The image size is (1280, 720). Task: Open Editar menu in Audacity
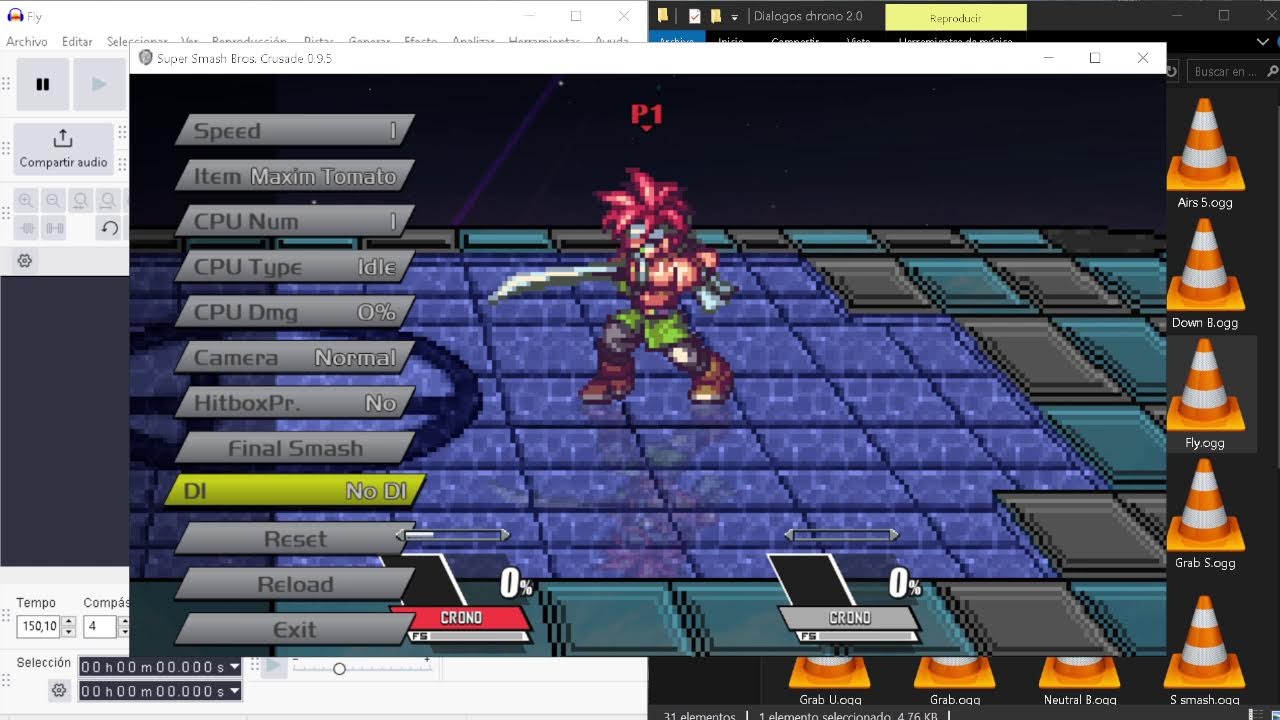click(77, 42)
